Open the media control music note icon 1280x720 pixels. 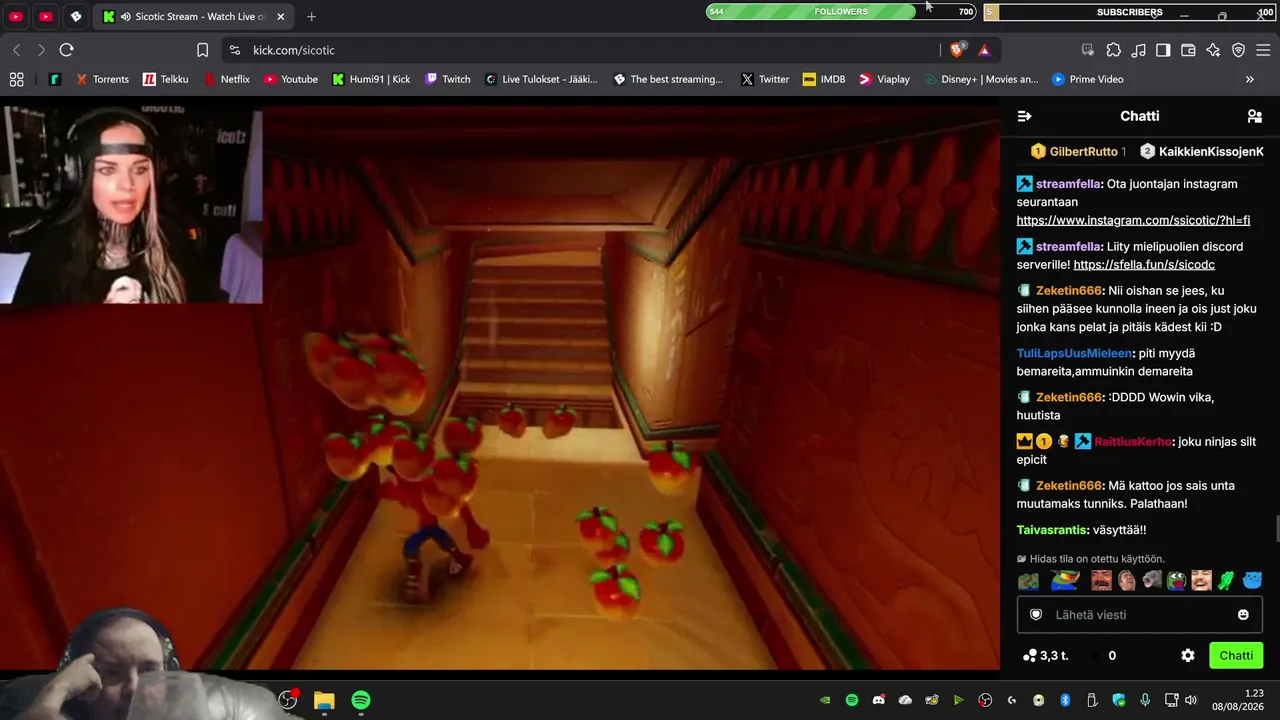(x=1138, y=50)
